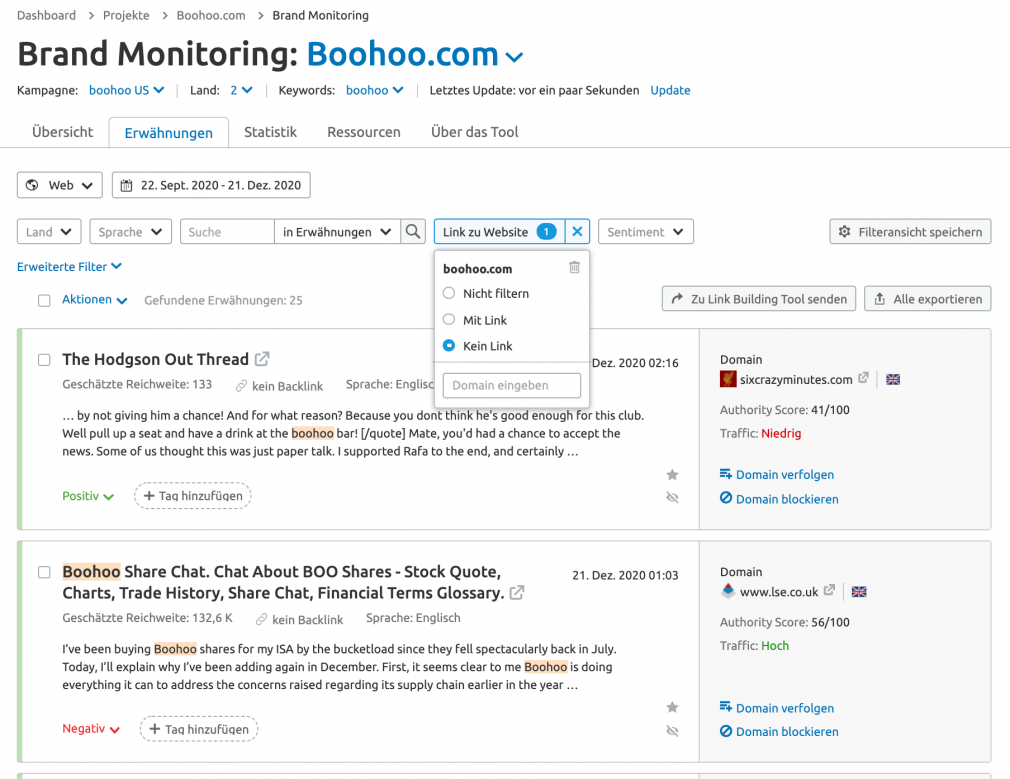The image size is (1010, 779).
Task: Go to Boohoo.com breadcrumb
Action: pos(211,15)
